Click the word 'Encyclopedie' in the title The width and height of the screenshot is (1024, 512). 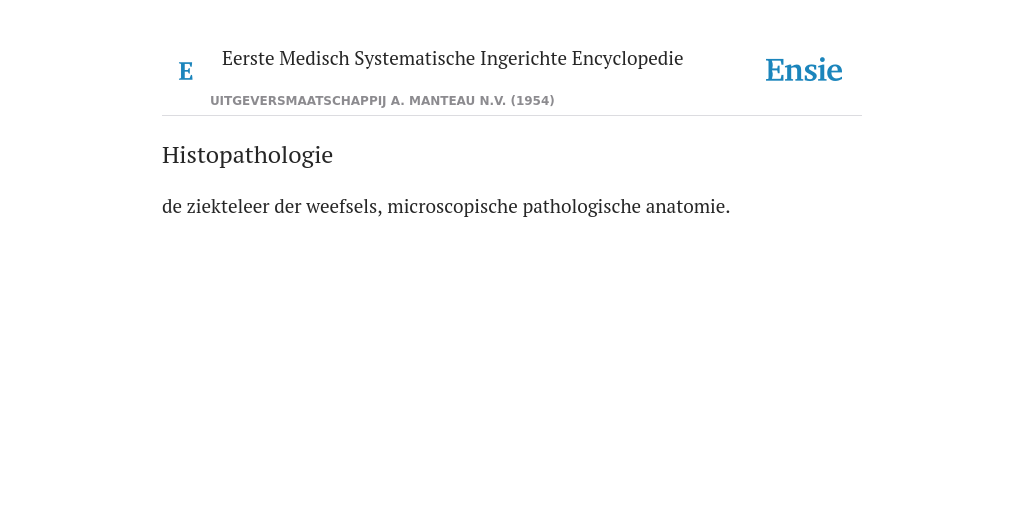[x=628, y=58]
